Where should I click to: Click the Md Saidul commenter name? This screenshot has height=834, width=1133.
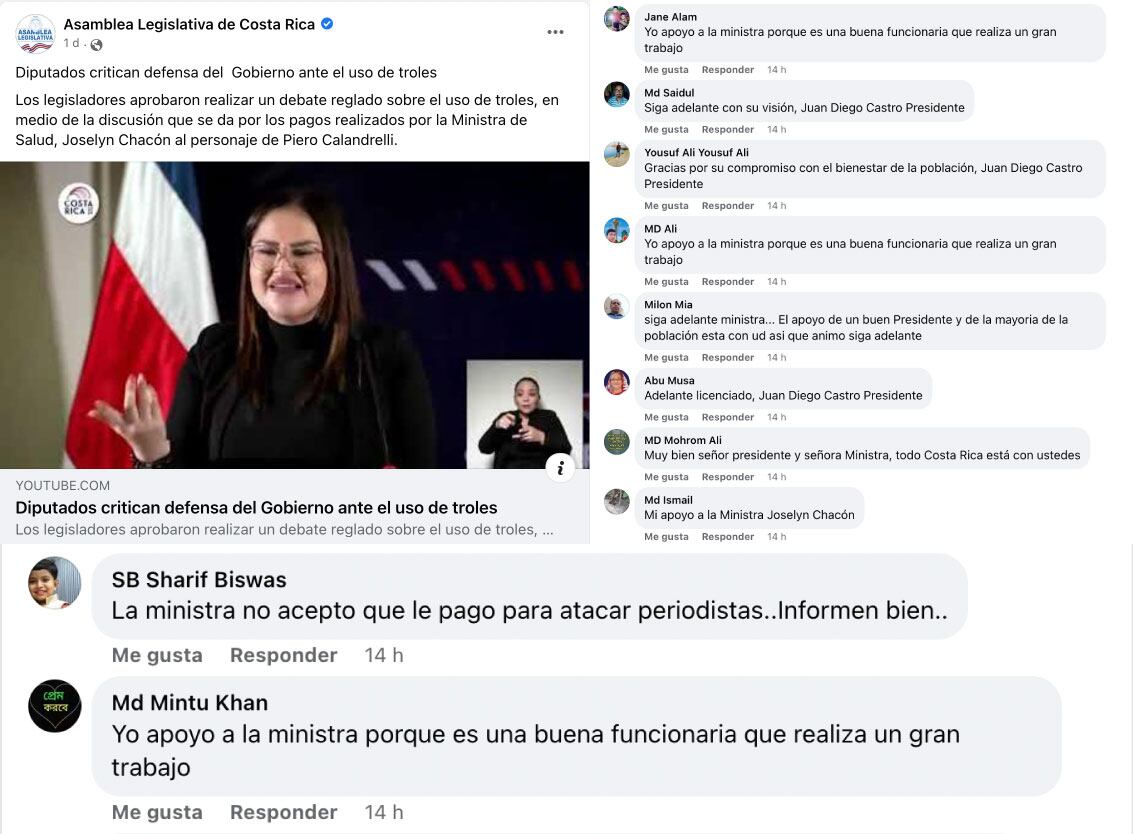(669, 93)
